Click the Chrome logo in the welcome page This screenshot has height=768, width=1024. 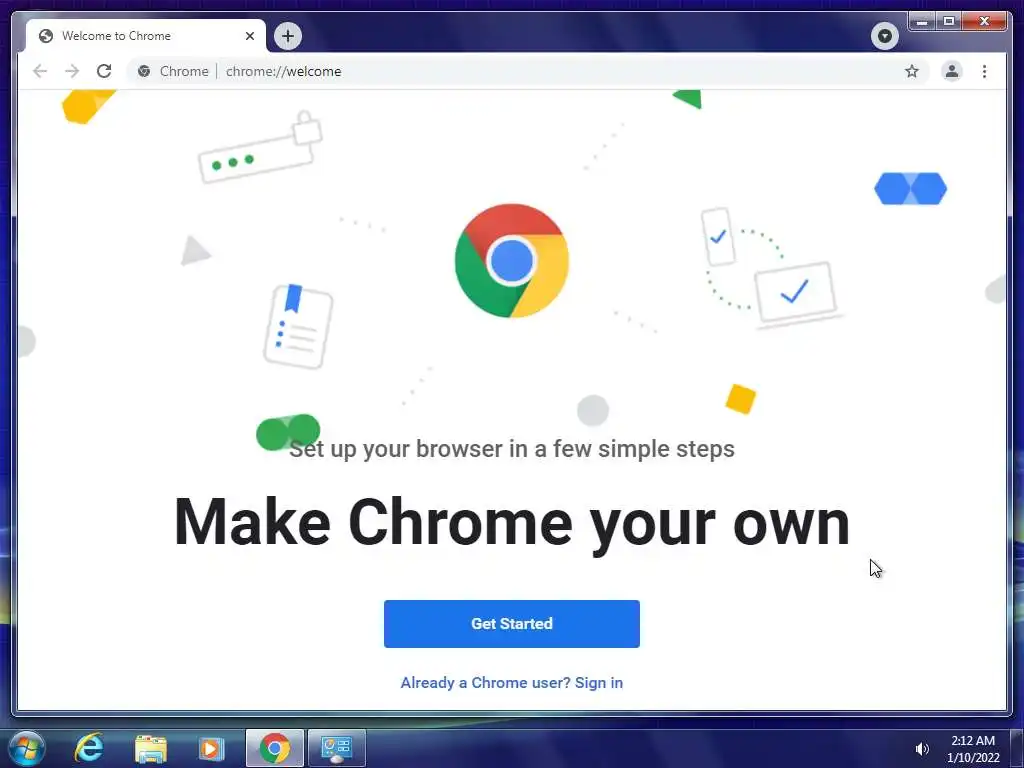[x=511, y=261]
